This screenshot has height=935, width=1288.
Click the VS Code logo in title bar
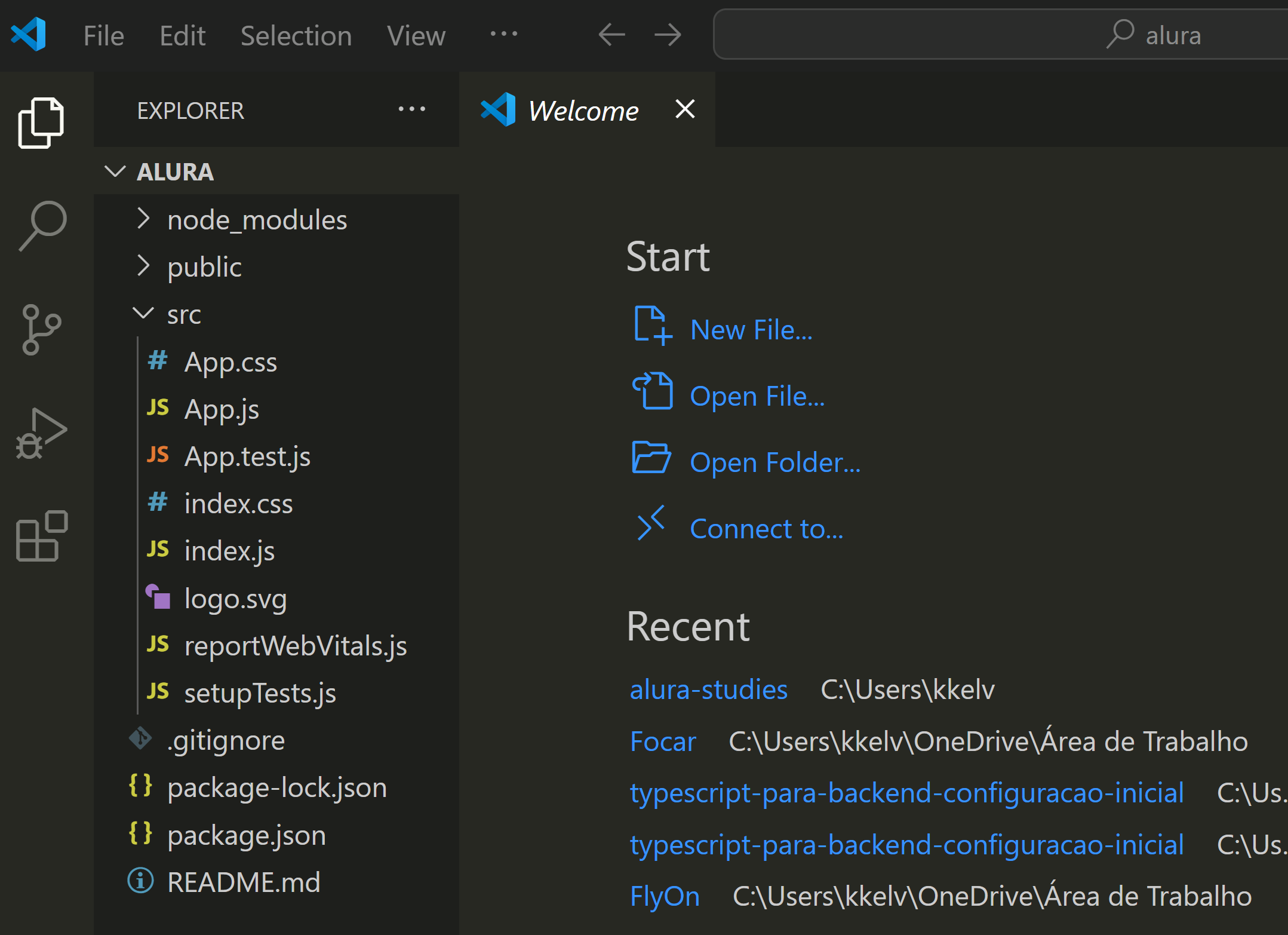pyautogui.click(x=28, y=34)
